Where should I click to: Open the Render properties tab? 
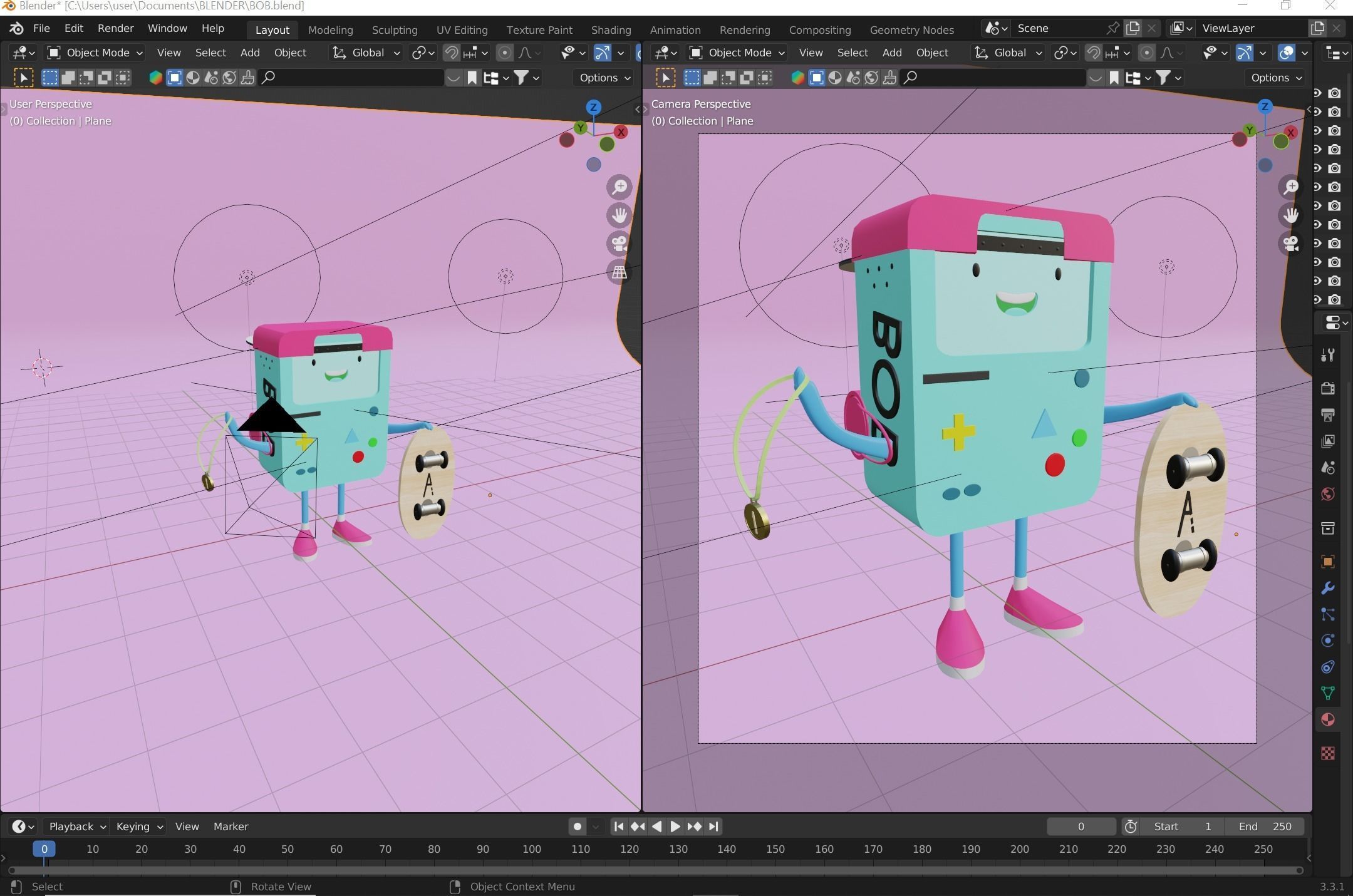coord(1328,388)
